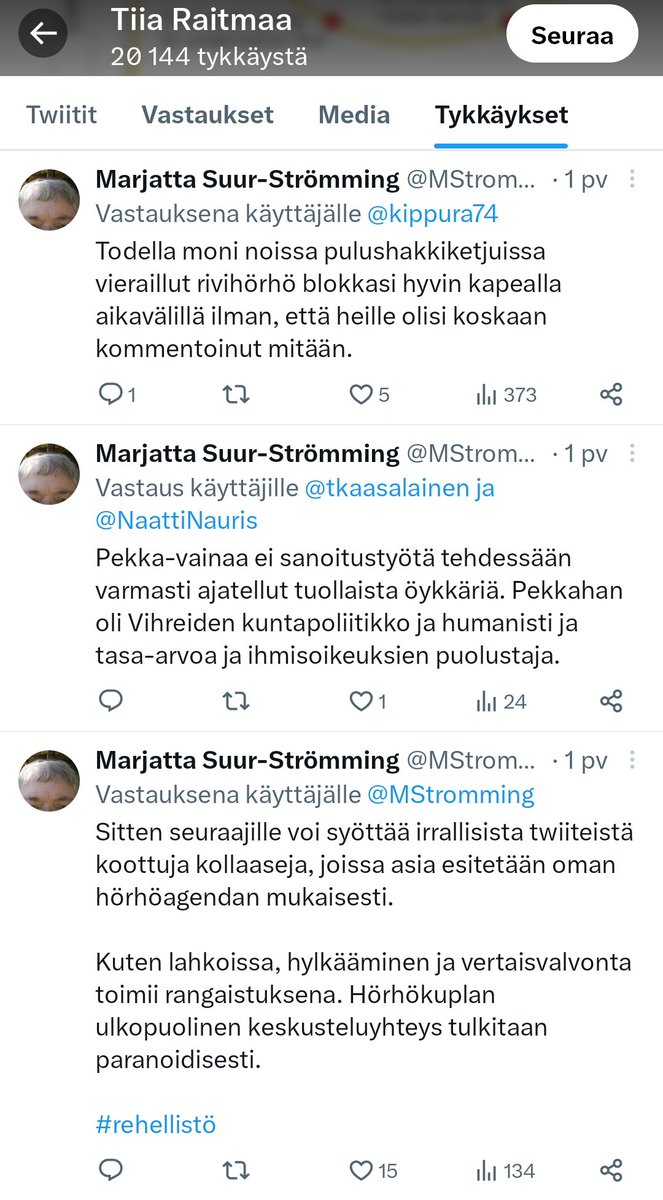Like the tweet with 5 likes
663x1200 pixels.
tap(361, 395)
